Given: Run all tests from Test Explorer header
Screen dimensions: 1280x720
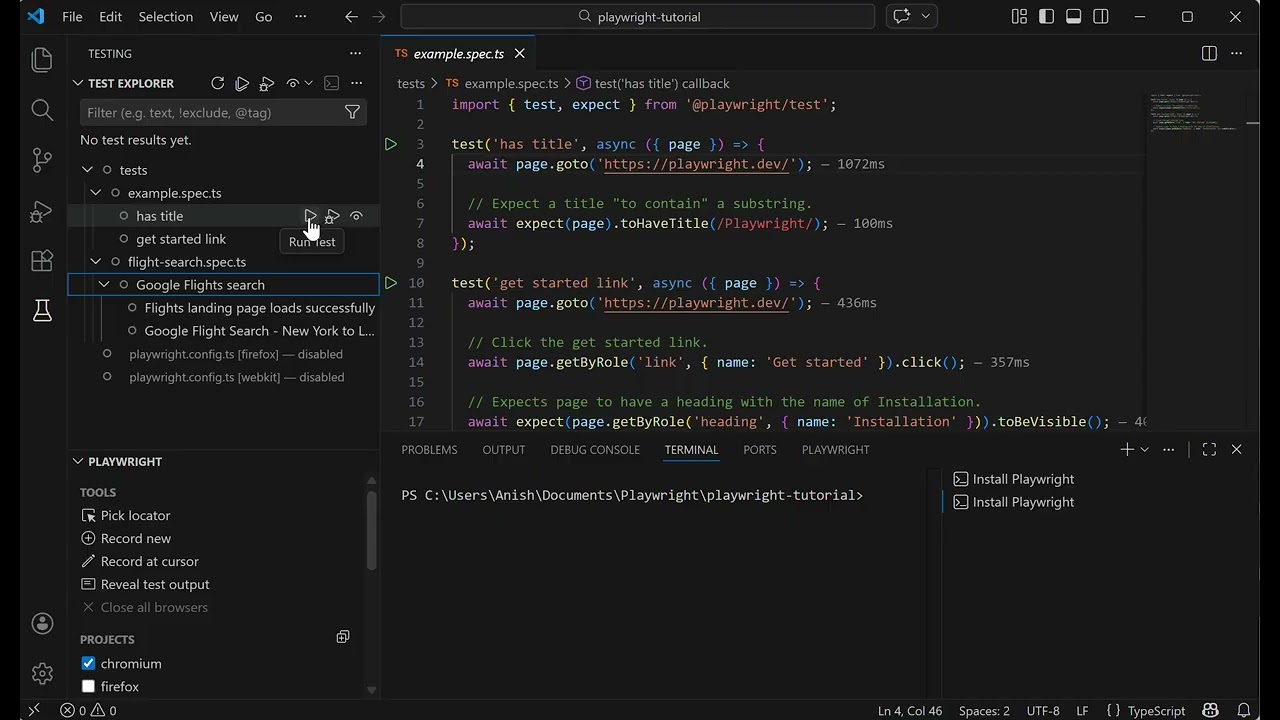Looking at the screenshot, I should tap(242, 84).
